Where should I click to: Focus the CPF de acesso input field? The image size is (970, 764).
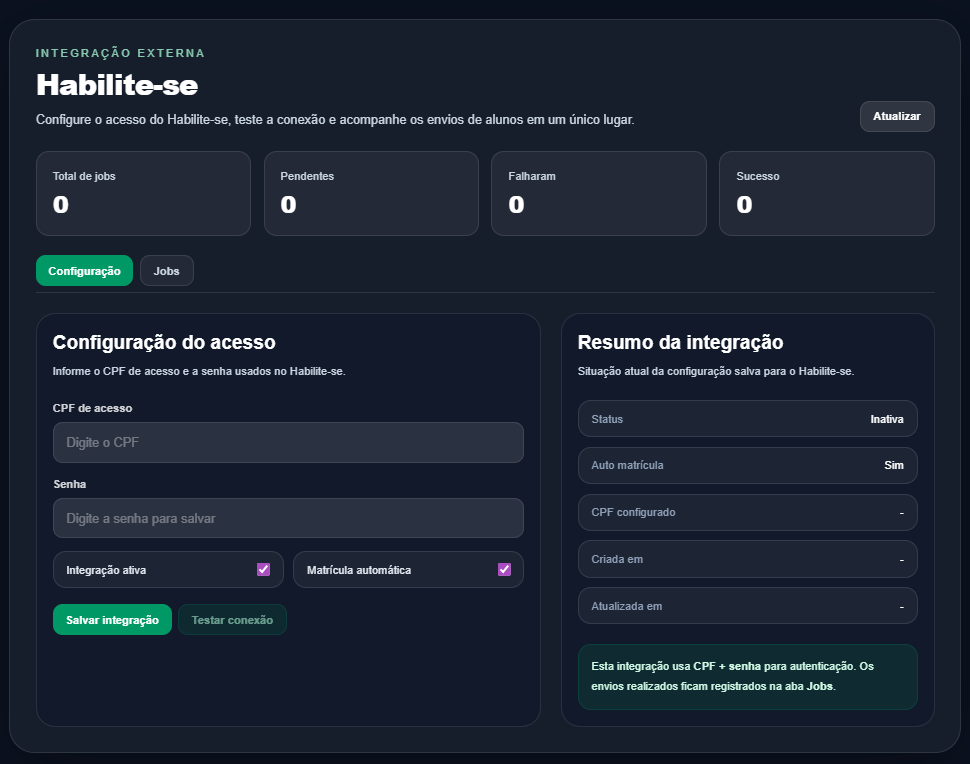click(288, 442)
